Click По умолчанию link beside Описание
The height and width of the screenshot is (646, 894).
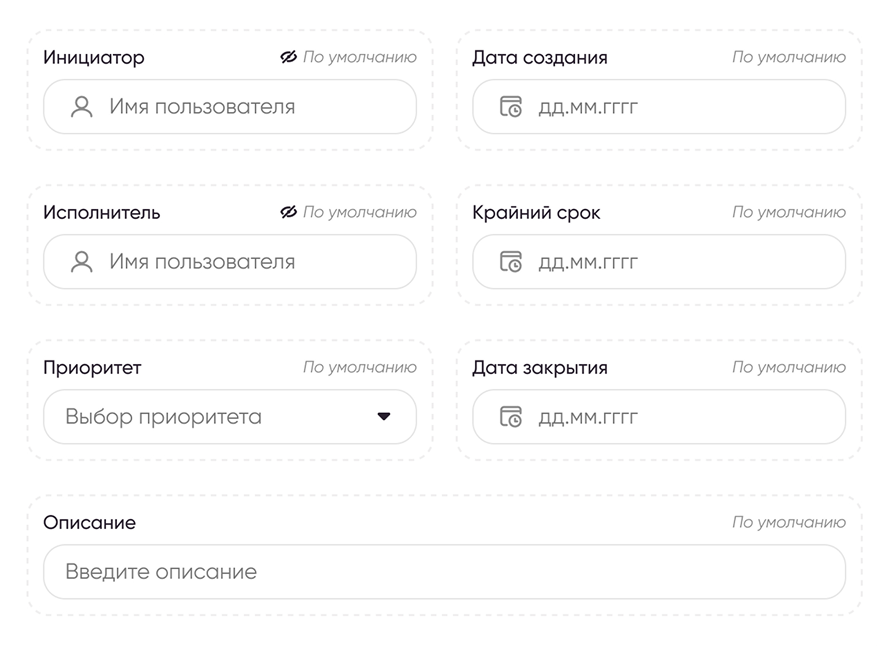coord(789,522)
